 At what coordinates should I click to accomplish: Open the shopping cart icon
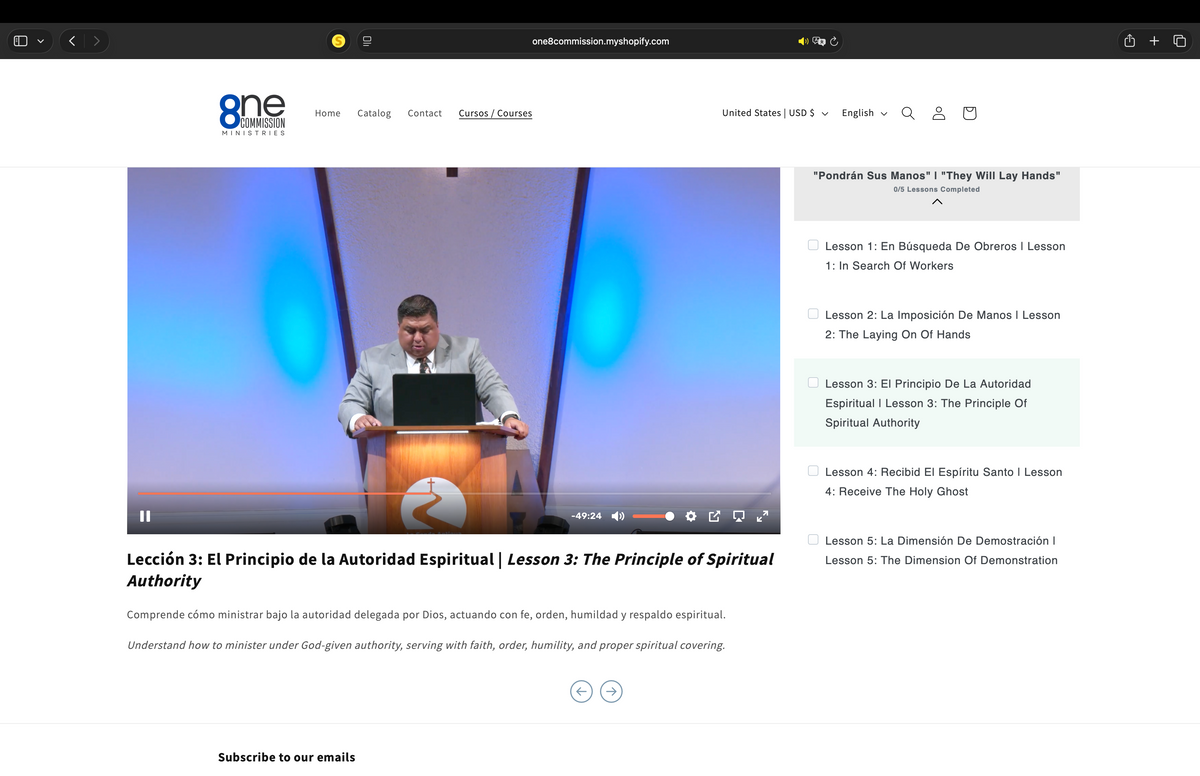(969, 113)
